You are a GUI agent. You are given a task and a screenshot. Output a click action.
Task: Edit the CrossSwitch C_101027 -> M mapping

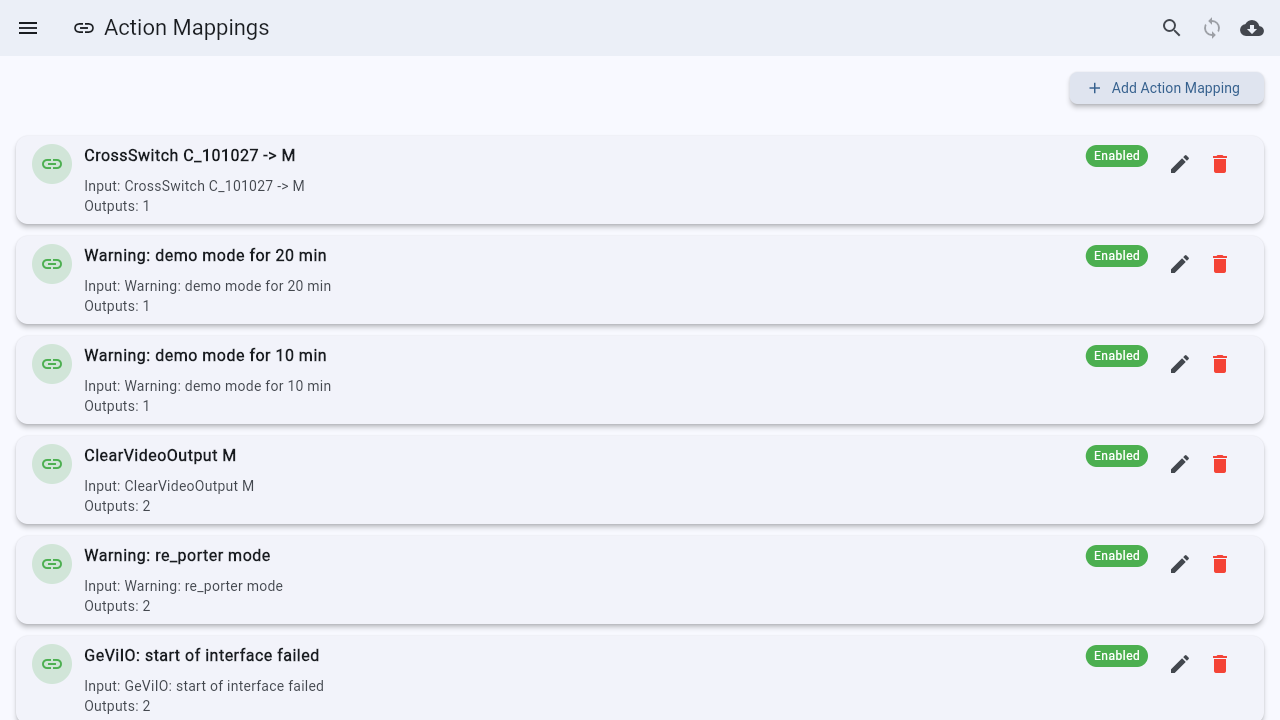(1180, 164)
